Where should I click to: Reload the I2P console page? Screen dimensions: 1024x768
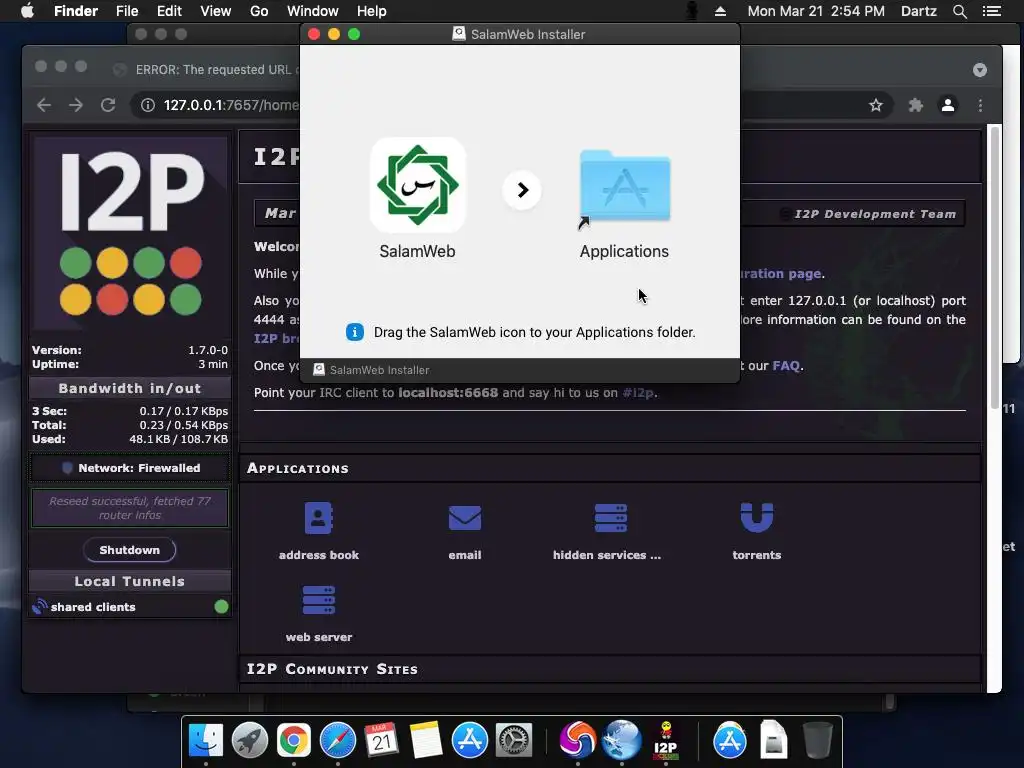click(x=108, y=105)
